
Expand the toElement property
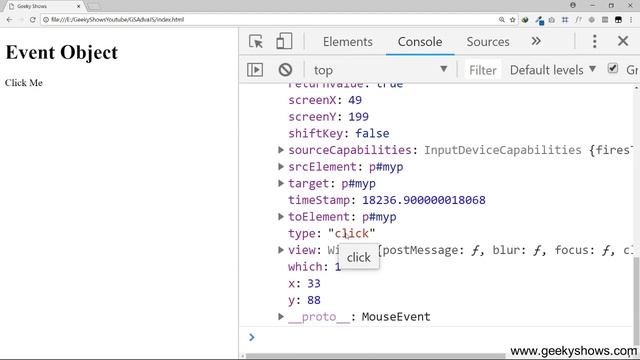tap(281, 217)
